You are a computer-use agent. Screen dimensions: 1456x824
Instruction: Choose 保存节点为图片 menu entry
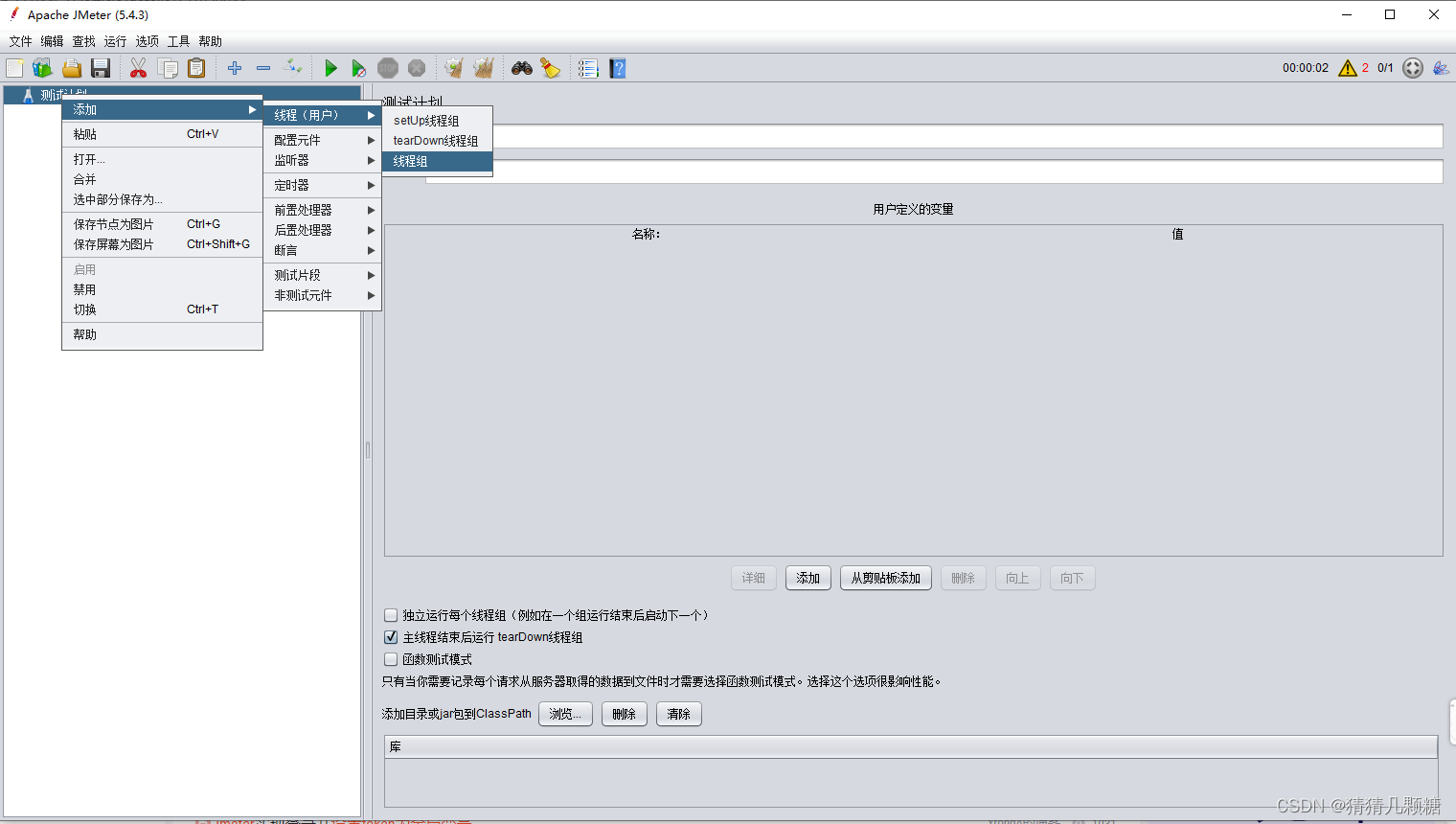162,224
